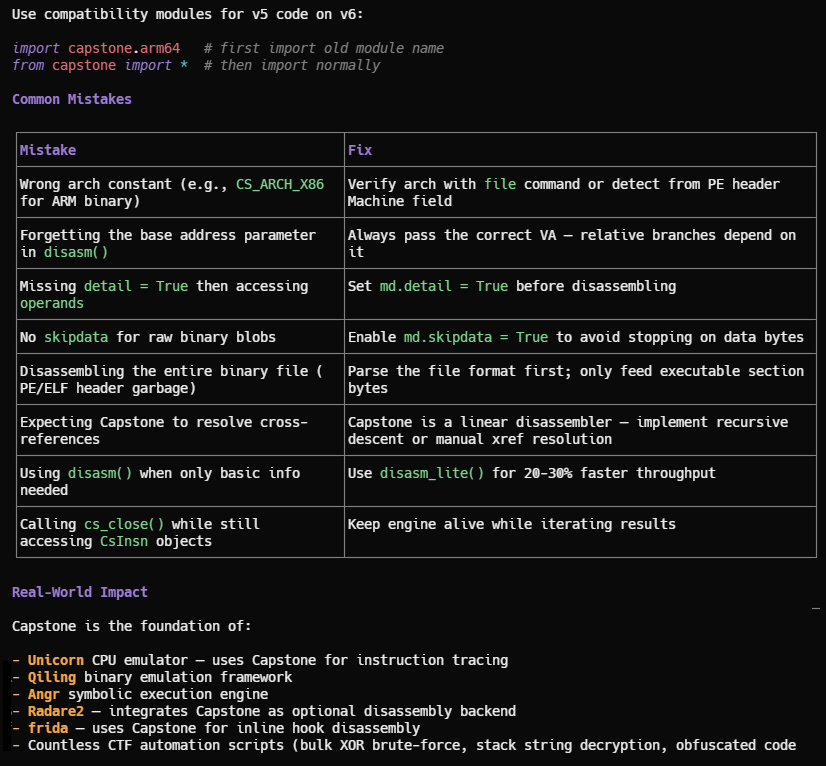Click green 'operands' word
Viewport: 826px width, 766px height.
pos(52,303)
